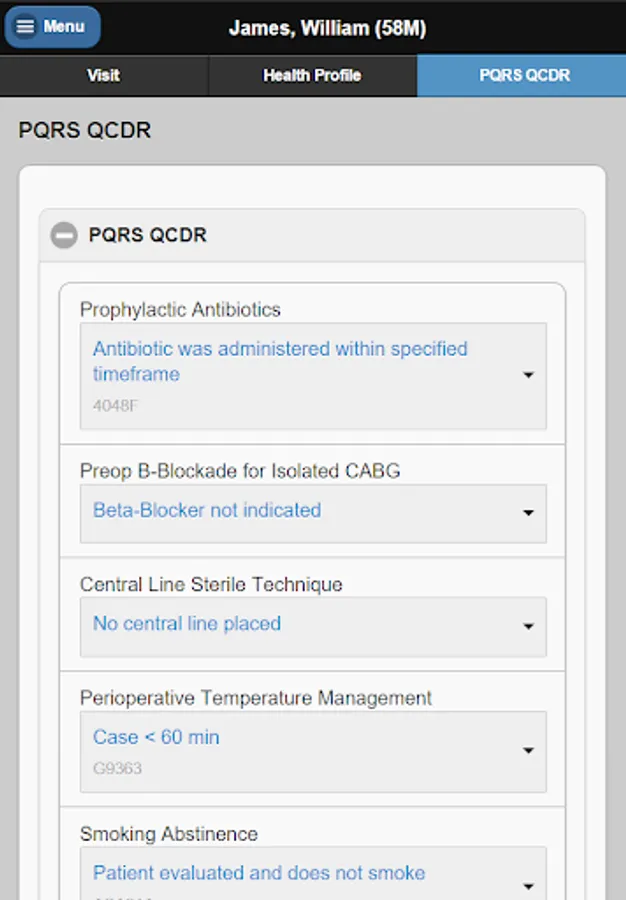
Task: Click the patient name James, William (58M)
Action: [327, 28]
